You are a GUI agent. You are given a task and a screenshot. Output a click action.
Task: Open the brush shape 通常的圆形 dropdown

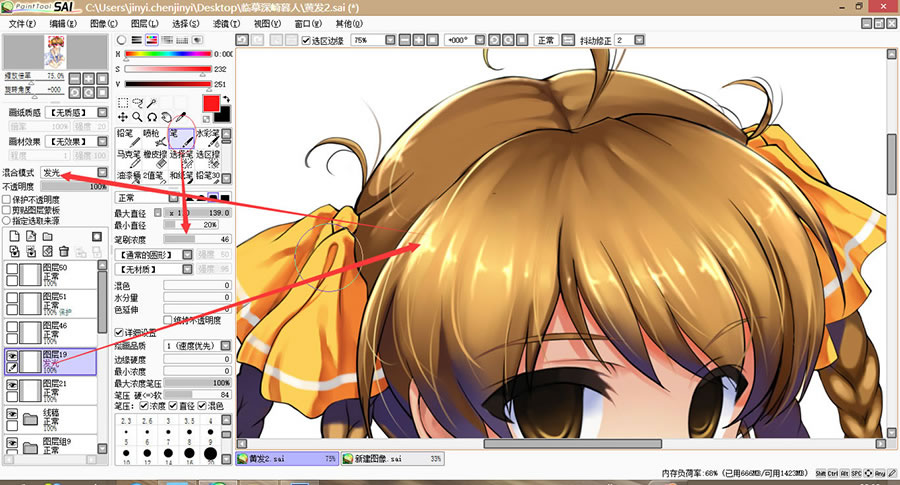[x=187, y=254]
